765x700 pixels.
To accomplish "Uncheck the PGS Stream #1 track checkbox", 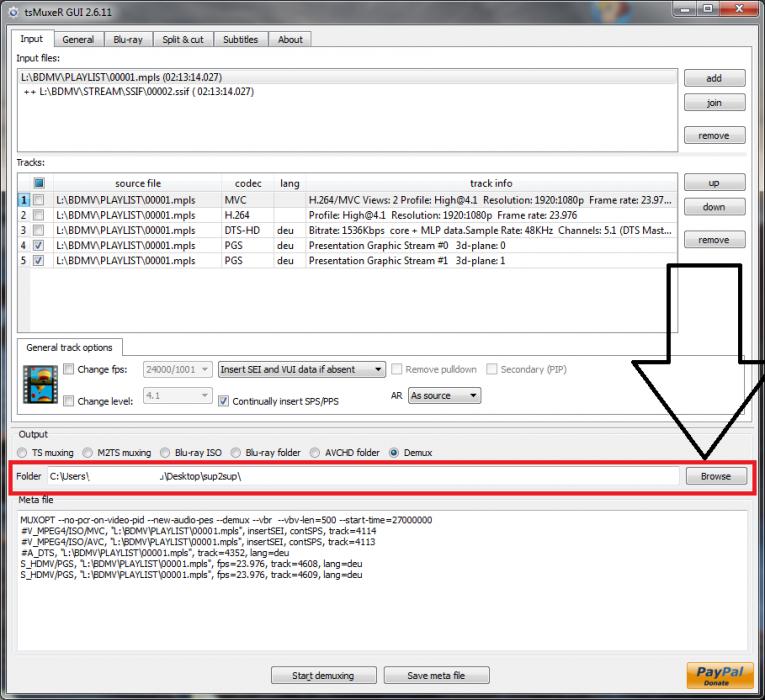I will (38, 260).
